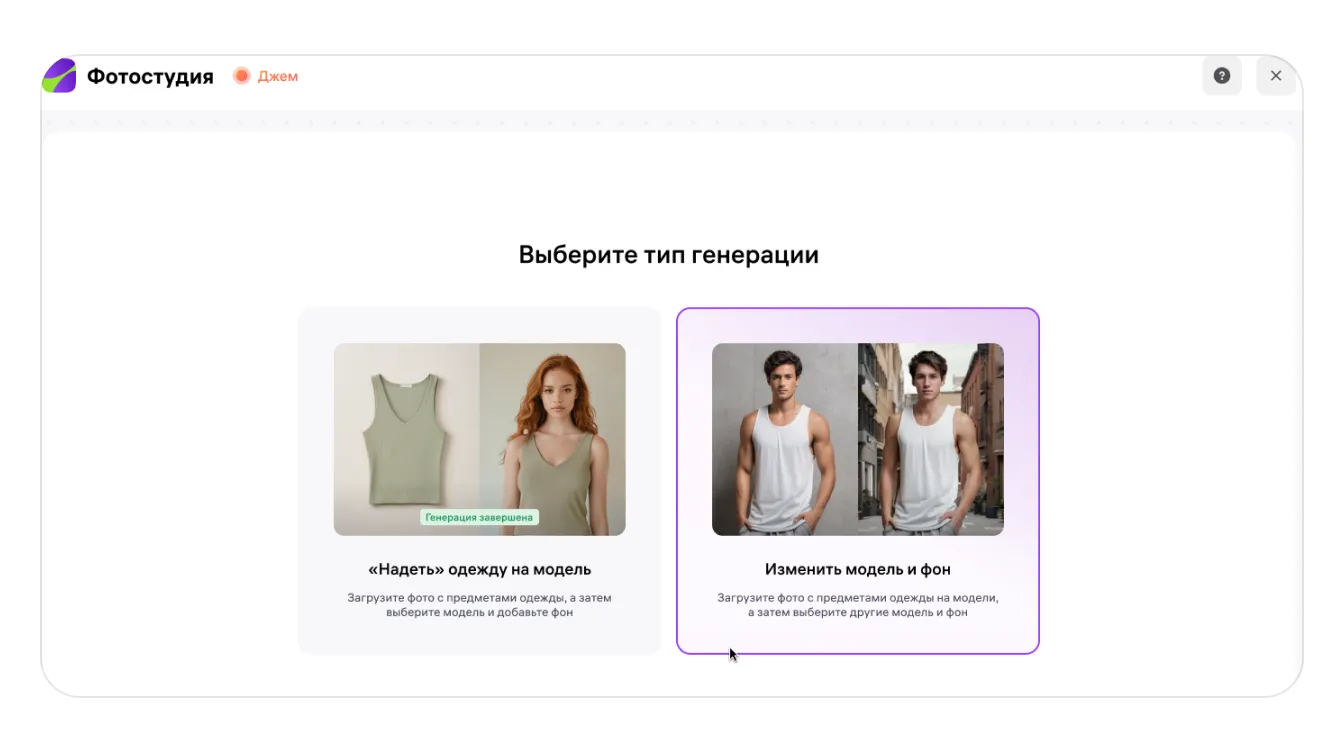Click the Фотостудия title text
The width and height of the screenshot is (1344, 752).
150,76
